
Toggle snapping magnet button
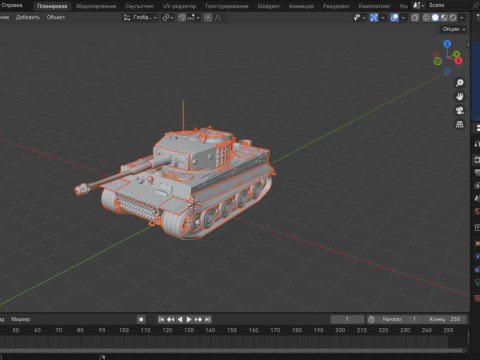tap(182, 18)
